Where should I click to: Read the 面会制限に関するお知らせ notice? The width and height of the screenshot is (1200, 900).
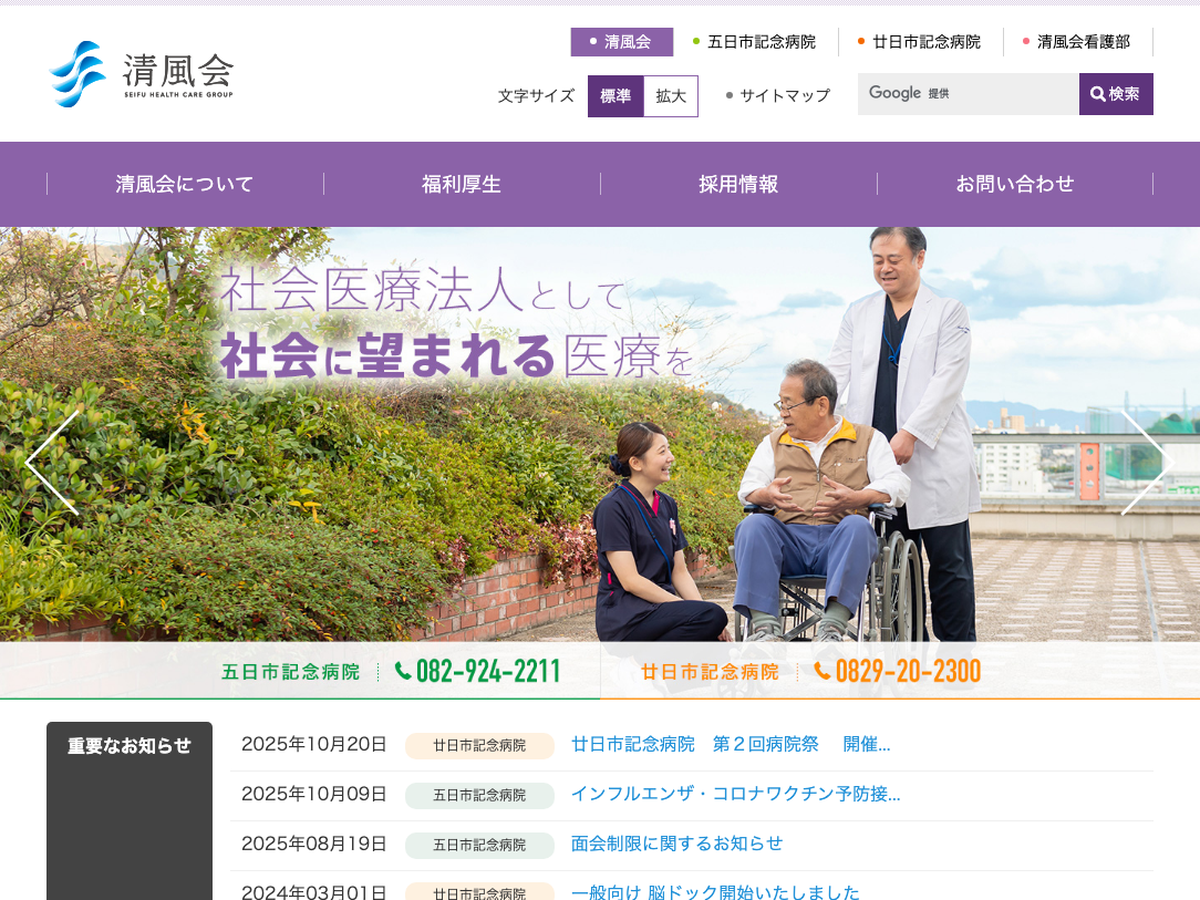(x=677, y=843)
